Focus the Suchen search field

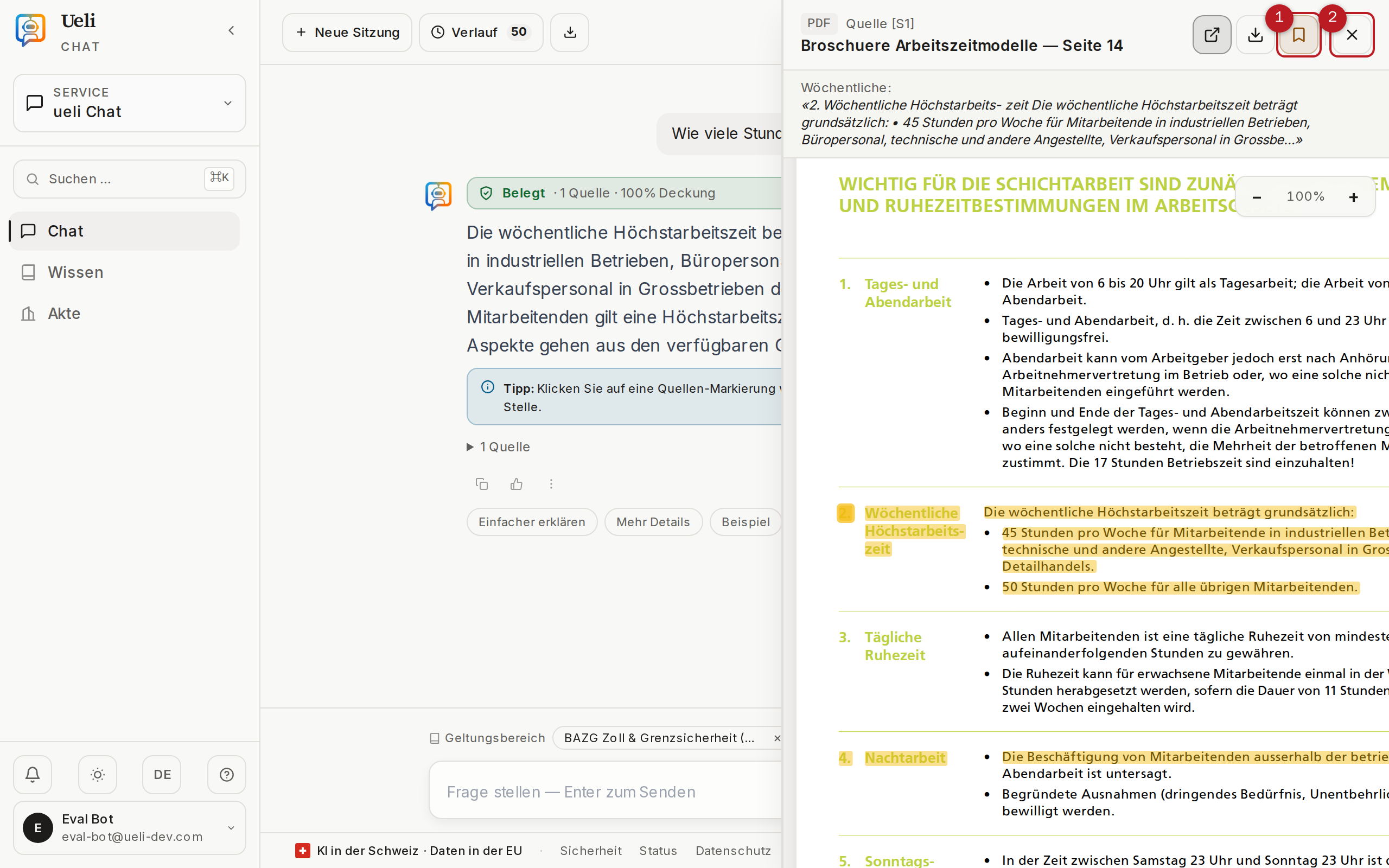[130, 179]
